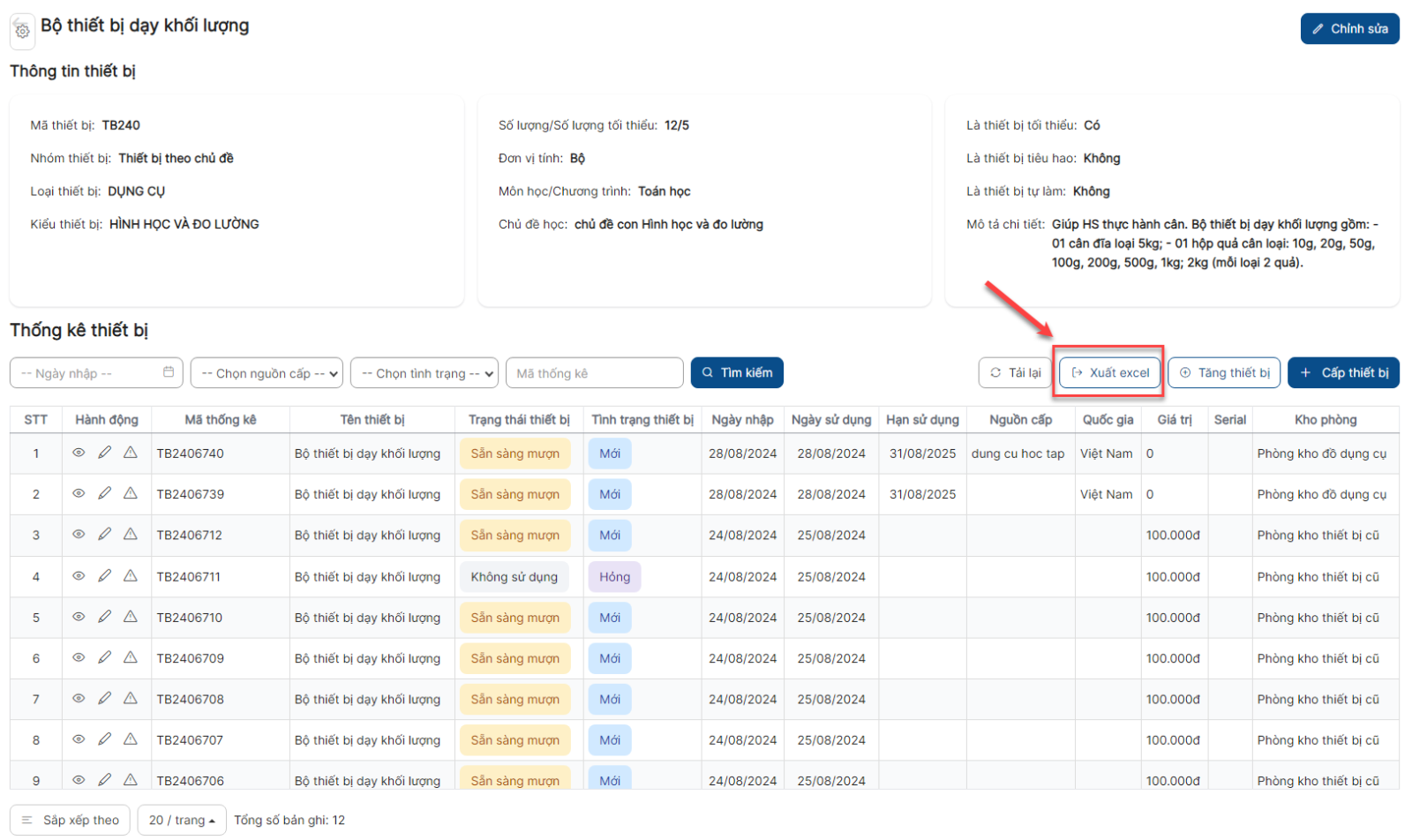Edit TB2406708 with the pencil icon
The image size is (1412, 840).
point(104,698)
